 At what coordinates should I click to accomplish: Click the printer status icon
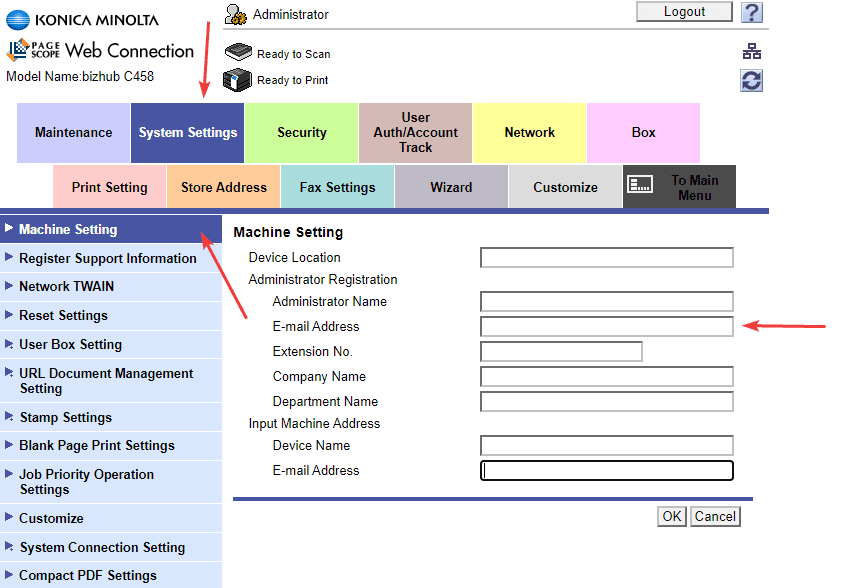click(x=237, y=80)
